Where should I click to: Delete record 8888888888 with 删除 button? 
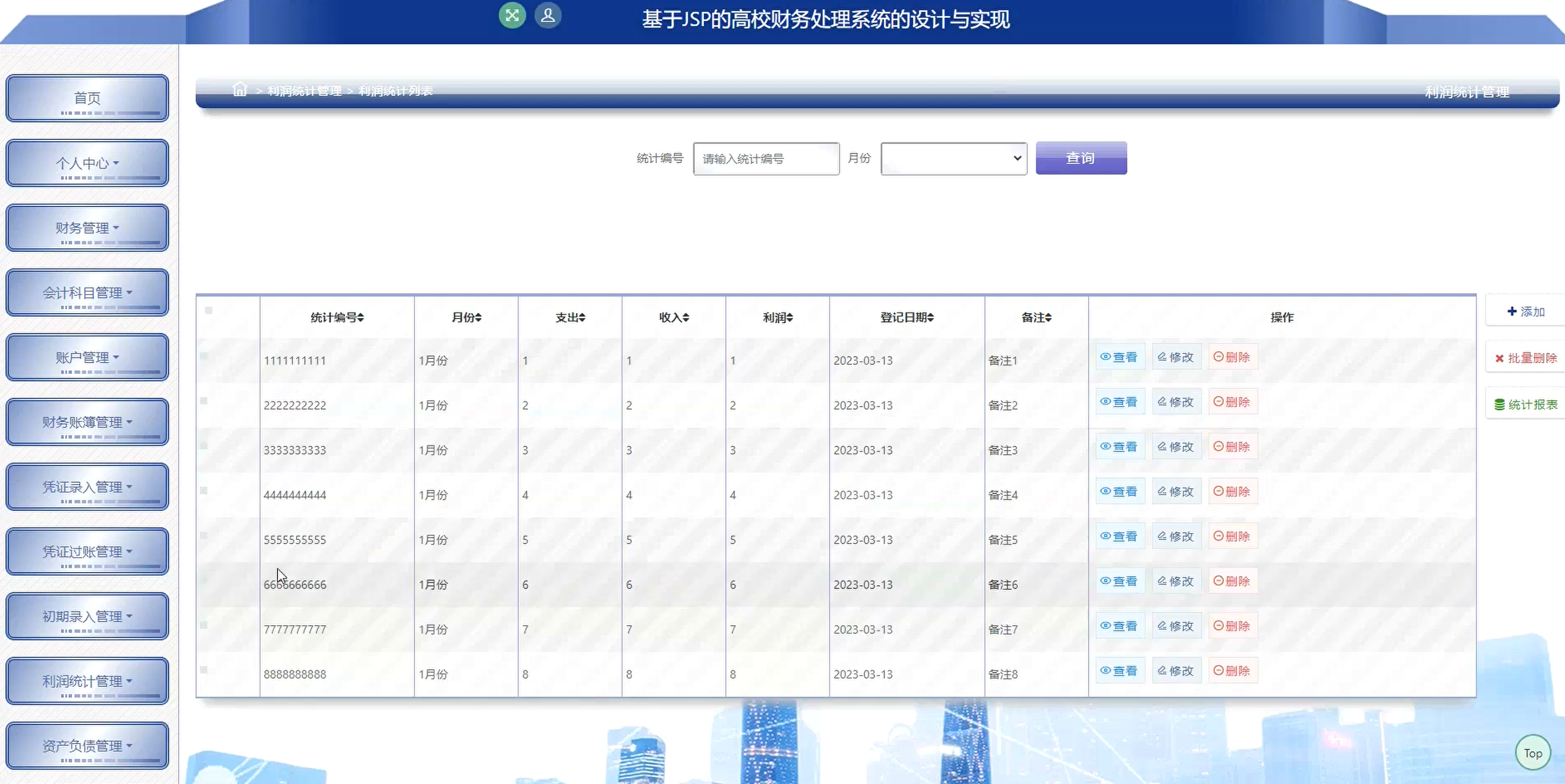[x=1232, y=671]
